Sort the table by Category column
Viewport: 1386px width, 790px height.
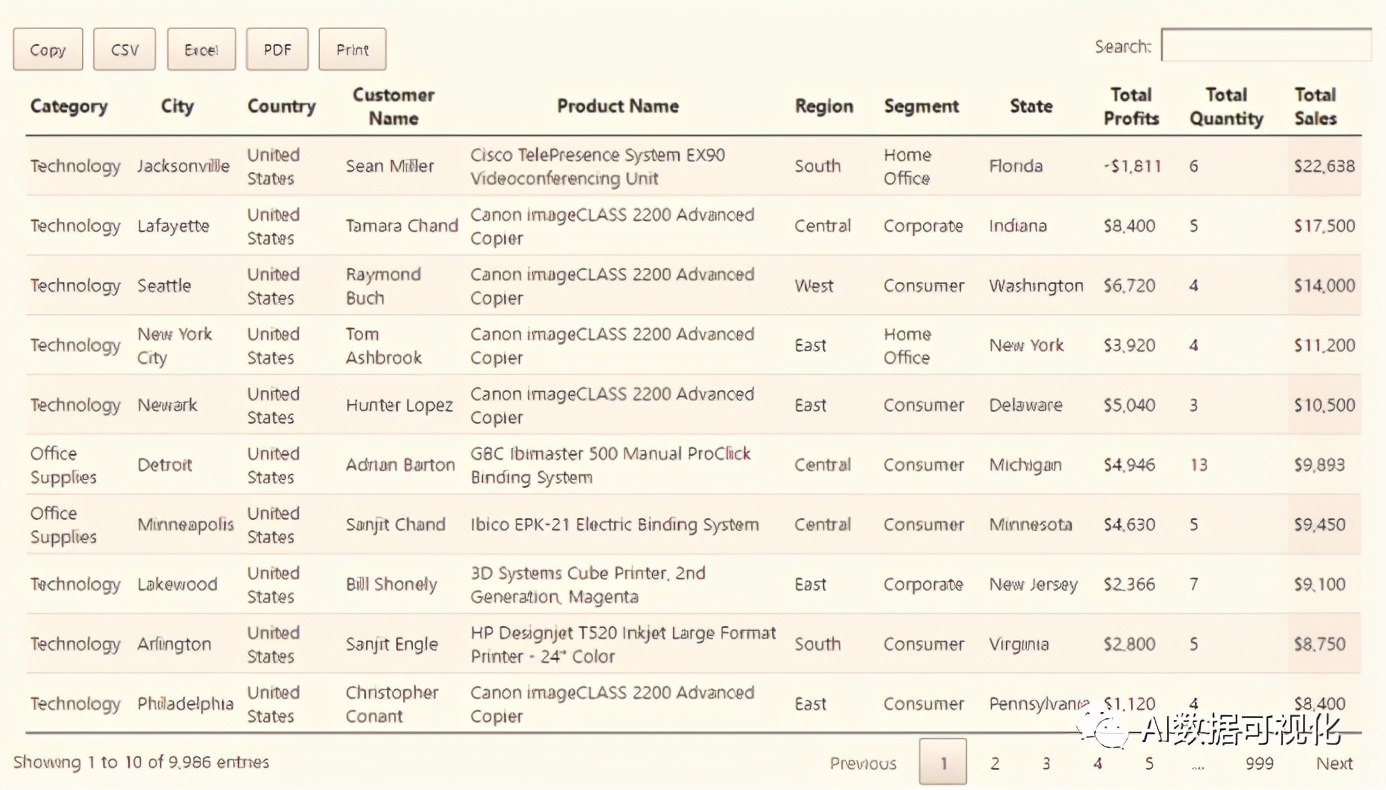tap(69, 107)
